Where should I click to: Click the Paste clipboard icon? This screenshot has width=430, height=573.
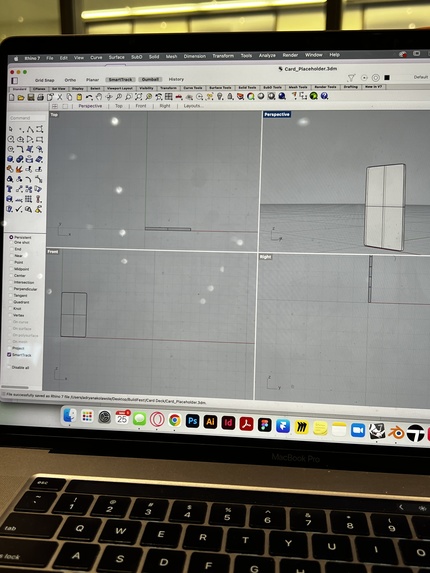pyautogui.click(x=79, y=97)
